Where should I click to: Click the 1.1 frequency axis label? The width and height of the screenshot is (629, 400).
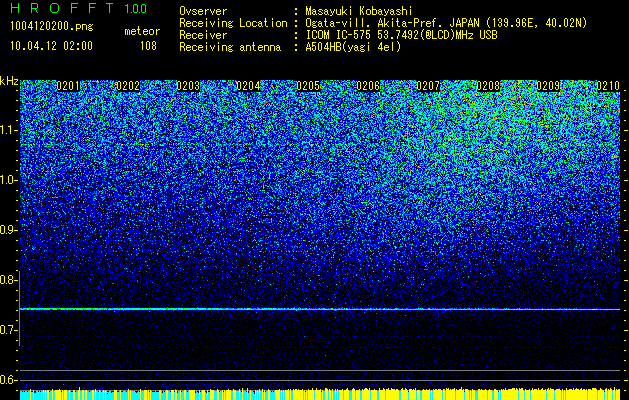9,130
